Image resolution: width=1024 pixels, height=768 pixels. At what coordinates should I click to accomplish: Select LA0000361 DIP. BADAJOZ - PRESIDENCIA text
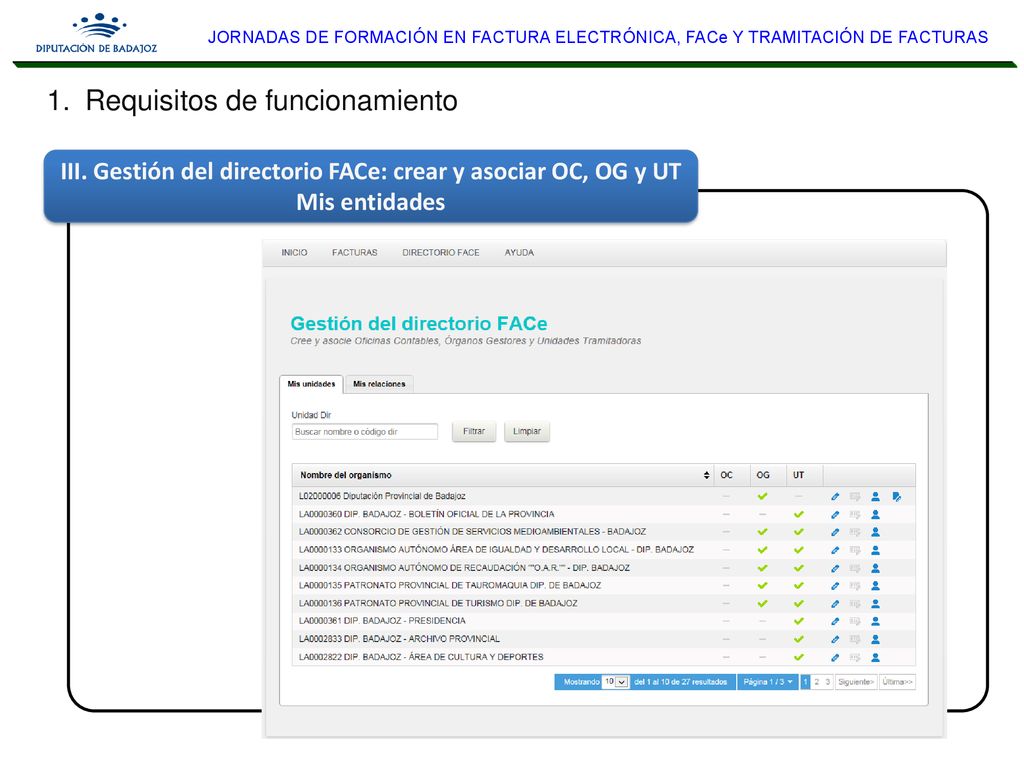382,621
